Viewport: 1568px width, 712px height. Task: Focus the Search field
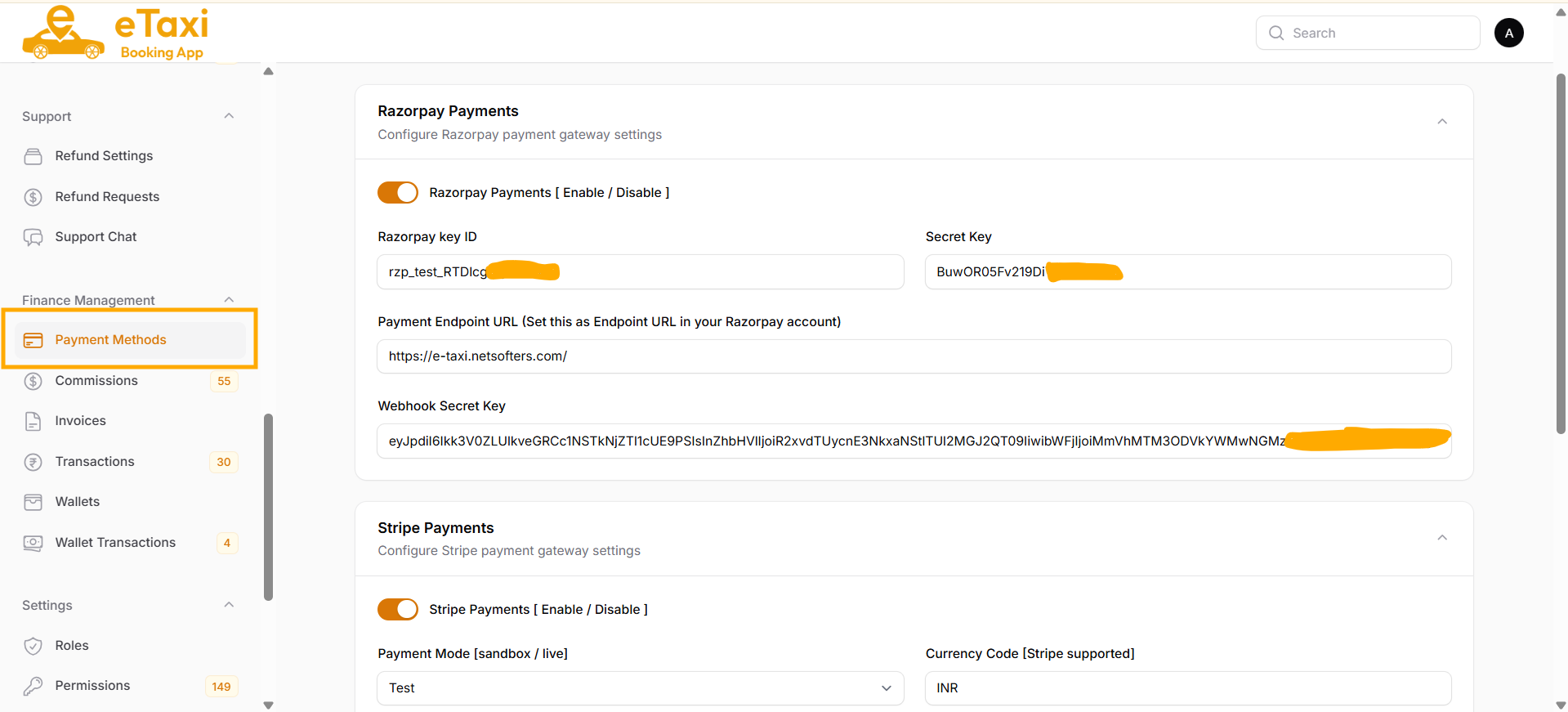(1368, 33)
